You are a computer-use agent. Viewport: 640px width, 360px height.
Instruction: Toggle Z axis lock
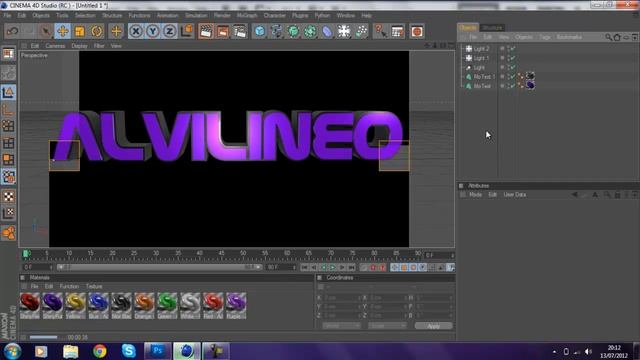169,31
